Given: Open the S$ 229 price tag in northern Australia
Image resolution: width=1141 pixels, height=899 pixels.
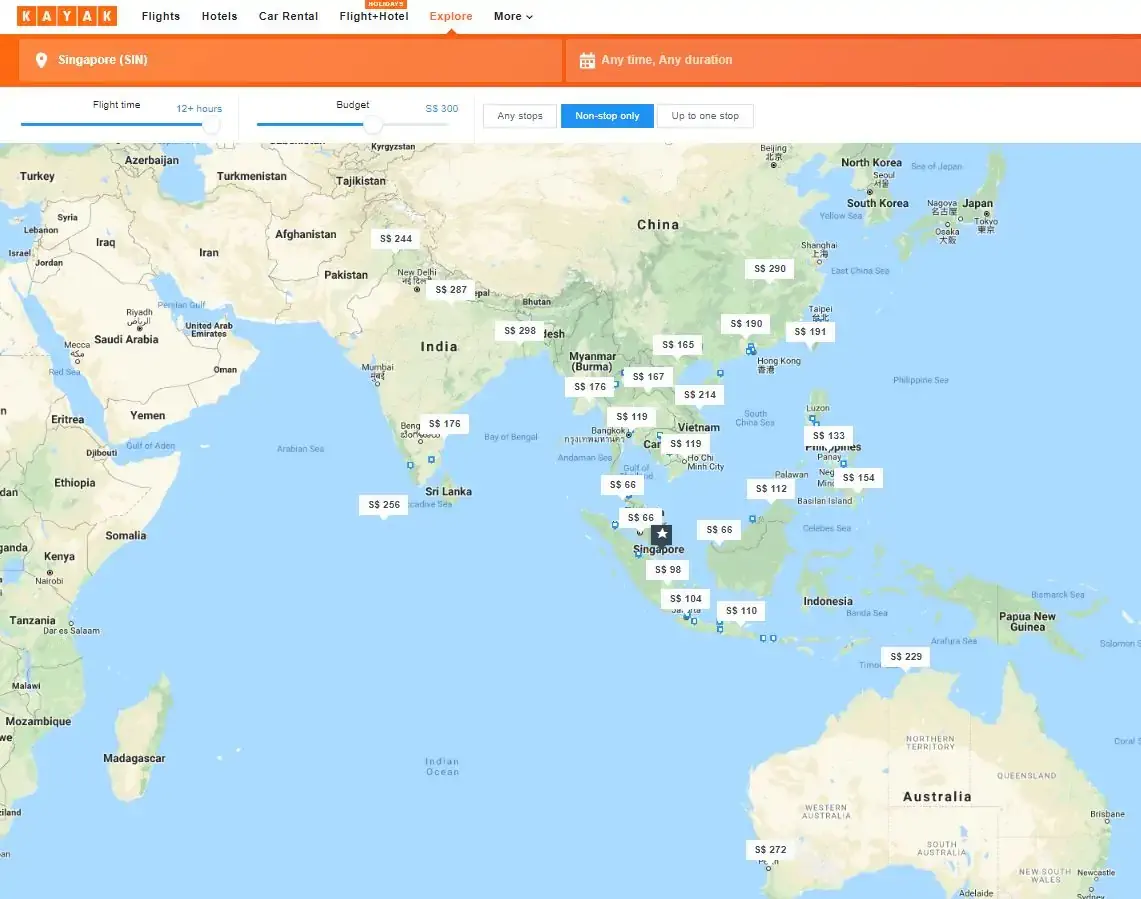Looking at the screenshot, I should (x=905, y=657).
